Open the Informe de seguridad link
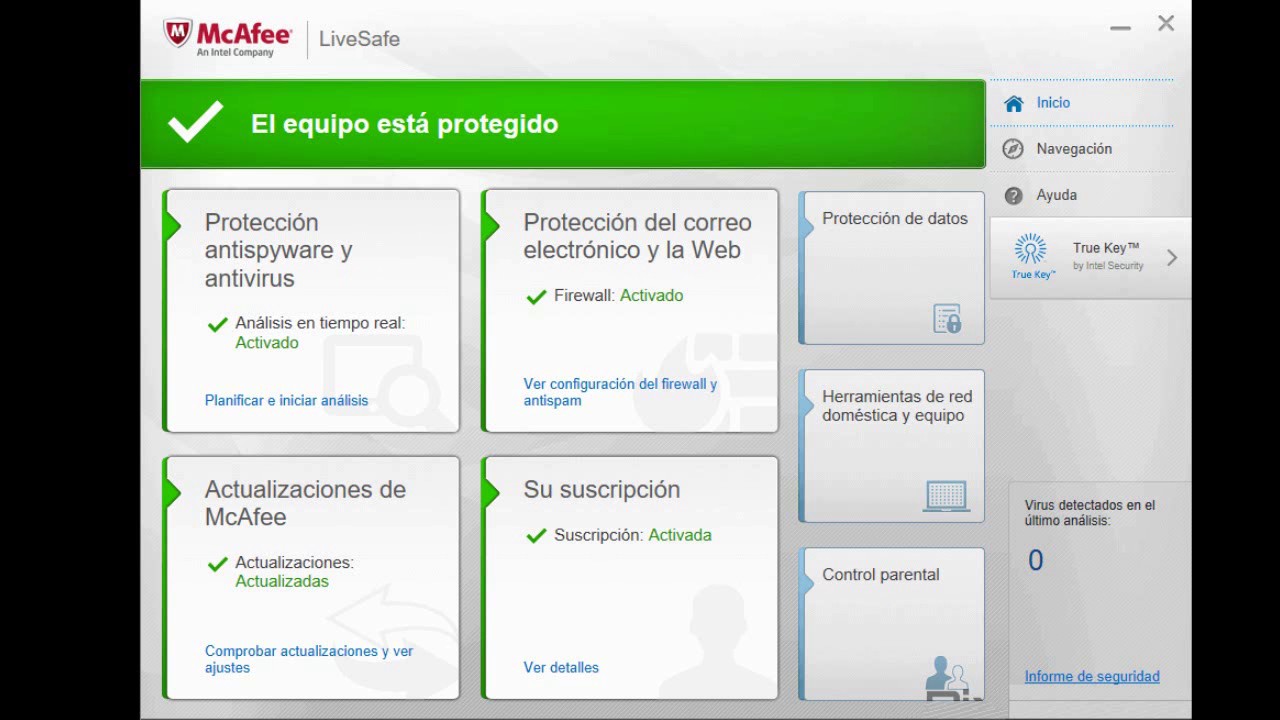The image size is (1280, 720). coord(1092,676)
